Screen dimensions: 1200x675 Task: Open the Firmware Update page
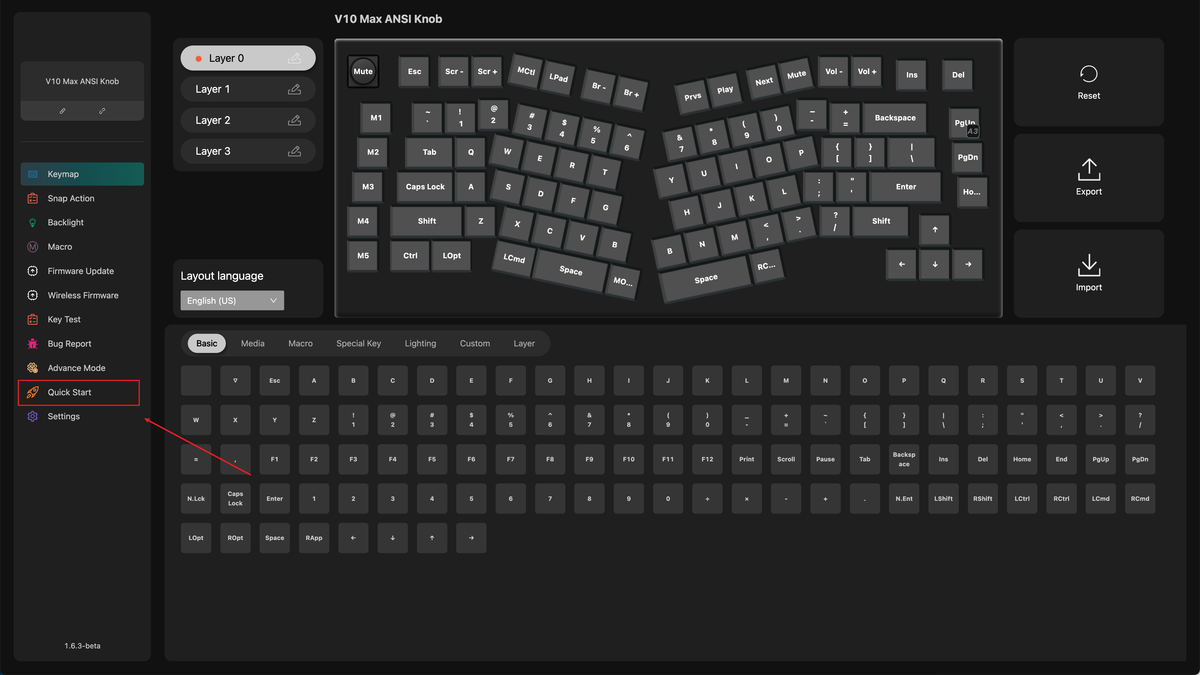(x=80, y=271)
